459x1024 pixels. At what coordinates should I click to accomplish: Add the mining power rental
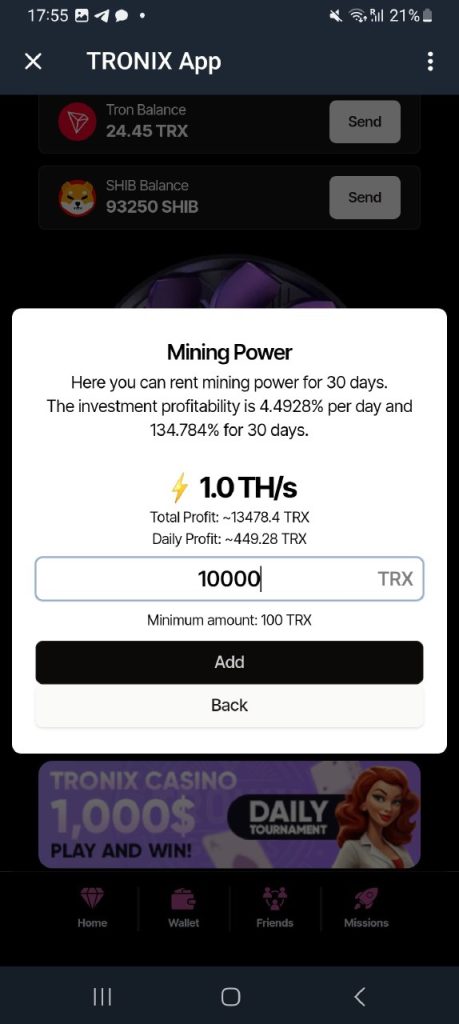(x=229, y=662)
